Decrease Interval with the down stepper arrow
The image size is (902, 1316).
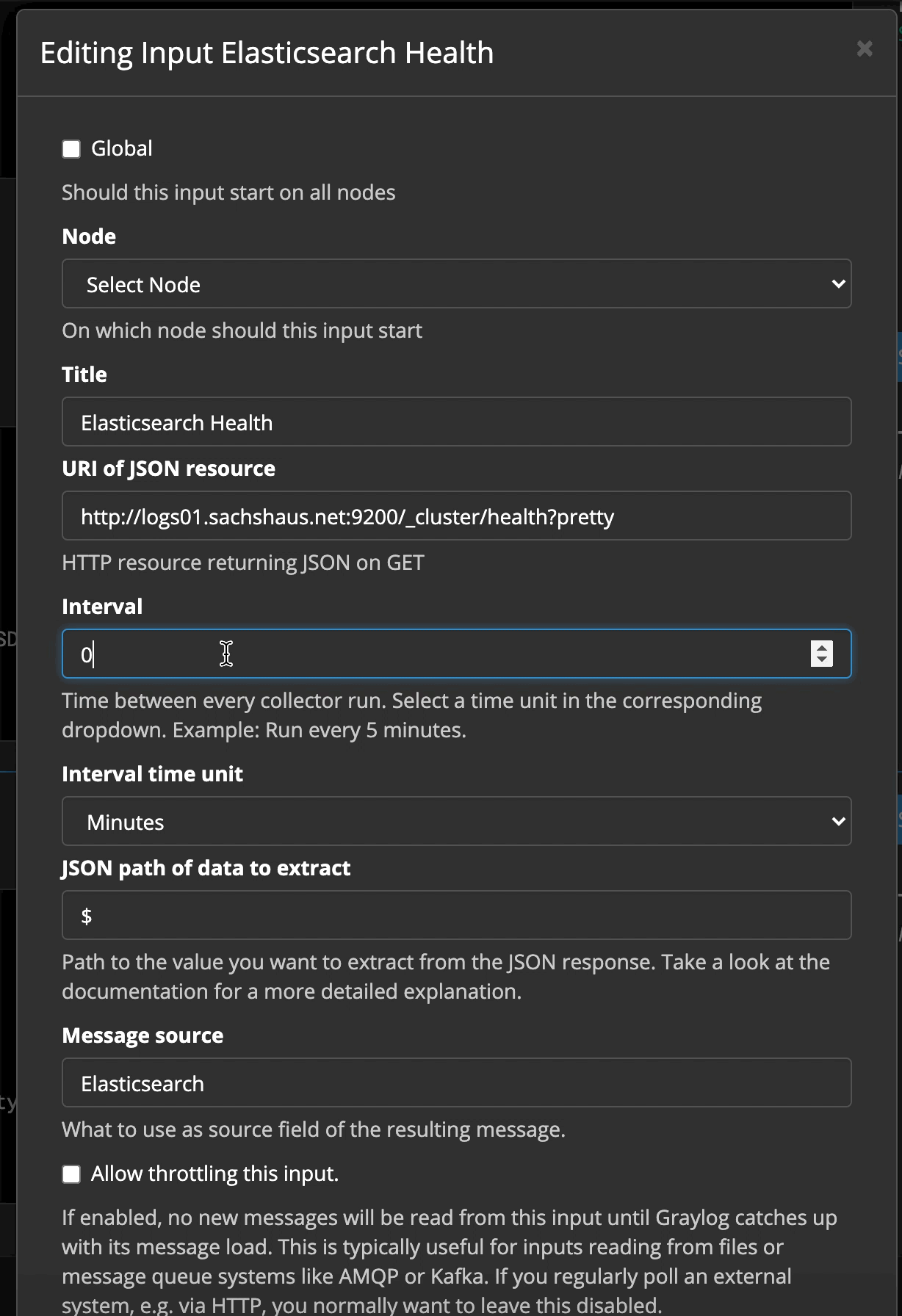pyautogui.click(x=822, y=660)
